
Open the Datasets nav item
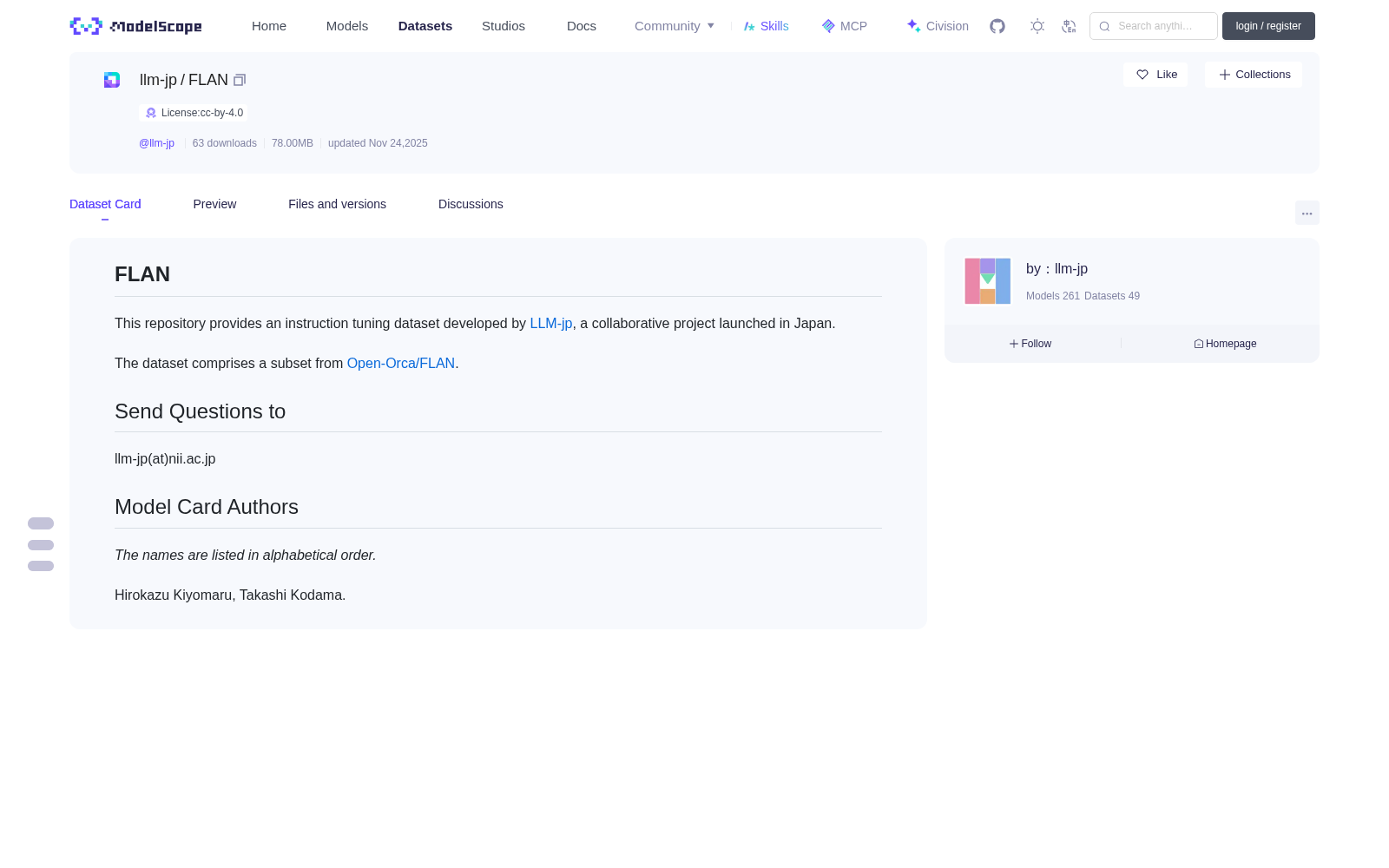coord(425,26)
